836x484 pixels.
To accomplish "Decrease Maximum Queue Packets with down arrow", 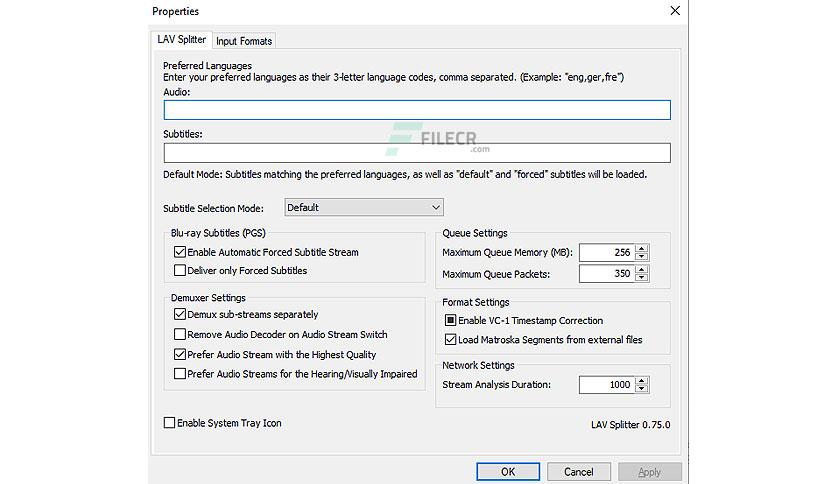I will [x=642, y=278].
